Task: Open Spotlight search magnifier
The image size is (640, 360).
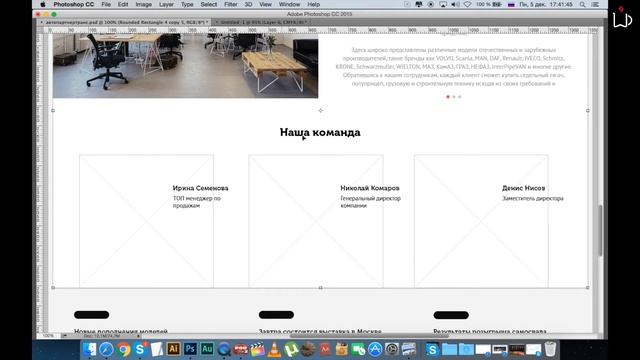Action: point(582,4)
